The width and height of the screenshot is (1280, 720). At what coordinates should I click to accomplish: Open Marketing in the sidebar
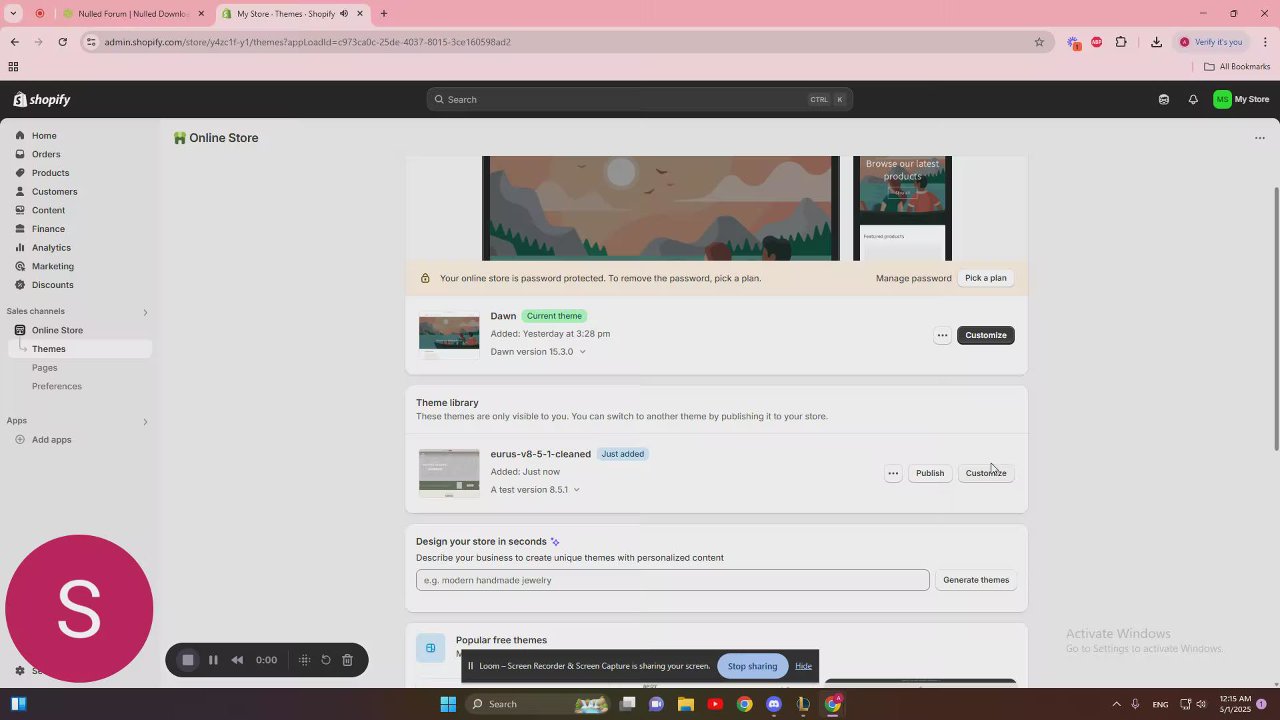point(52,267)
